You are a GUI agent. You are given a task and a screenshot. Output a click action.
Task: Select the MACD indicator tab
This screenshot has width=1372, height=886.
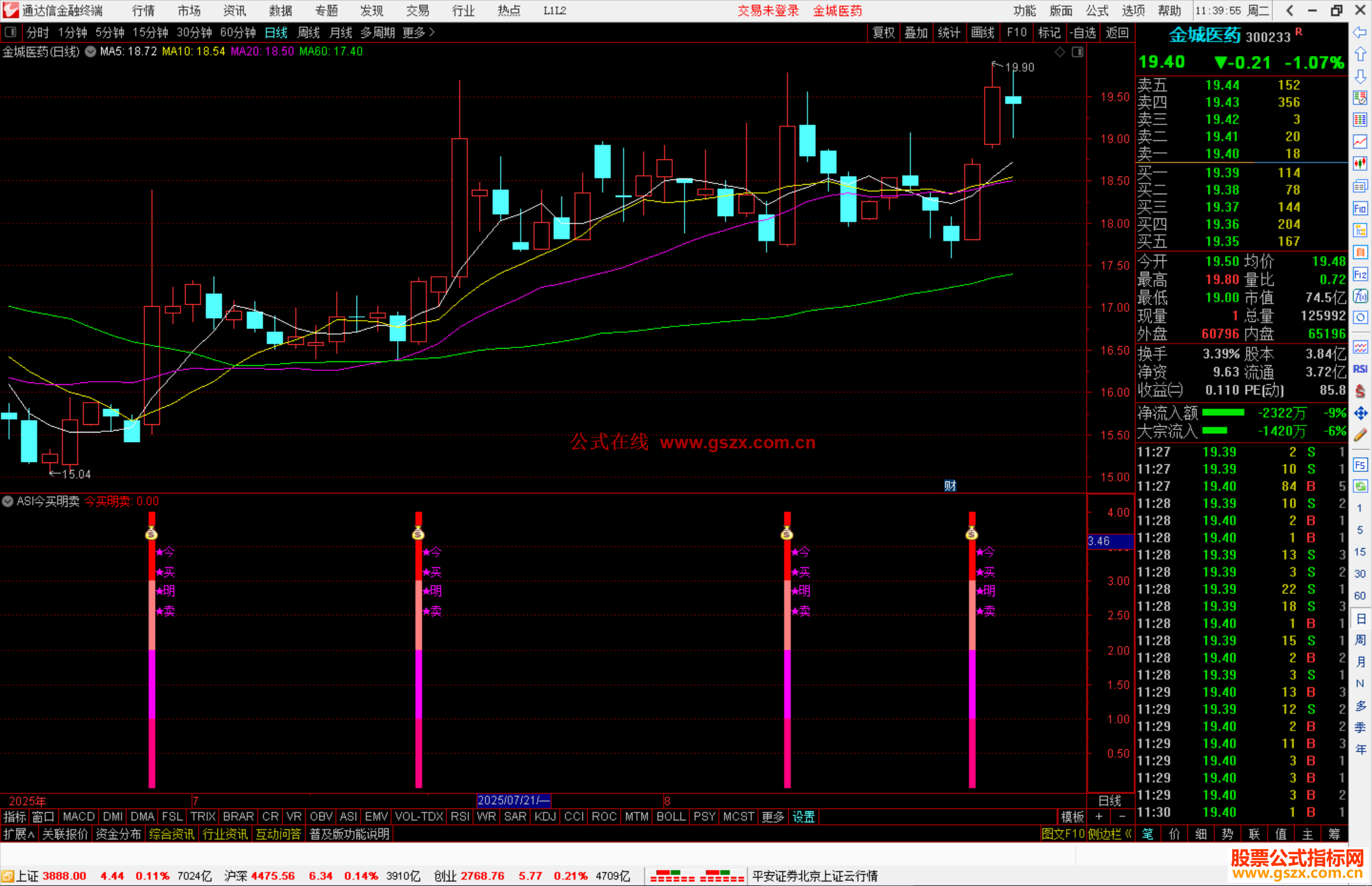(x=79, y=817)
